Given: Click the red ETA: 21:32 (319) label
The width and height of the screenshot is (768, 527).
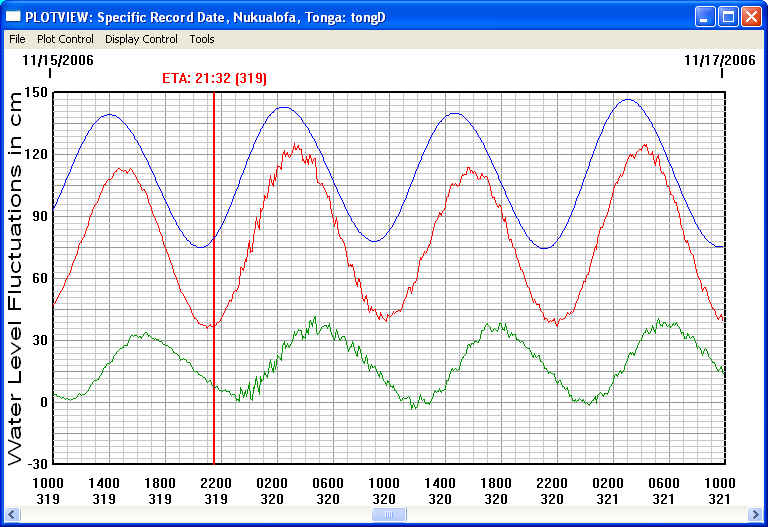Looking at the screenshot, I should [214, 78].
